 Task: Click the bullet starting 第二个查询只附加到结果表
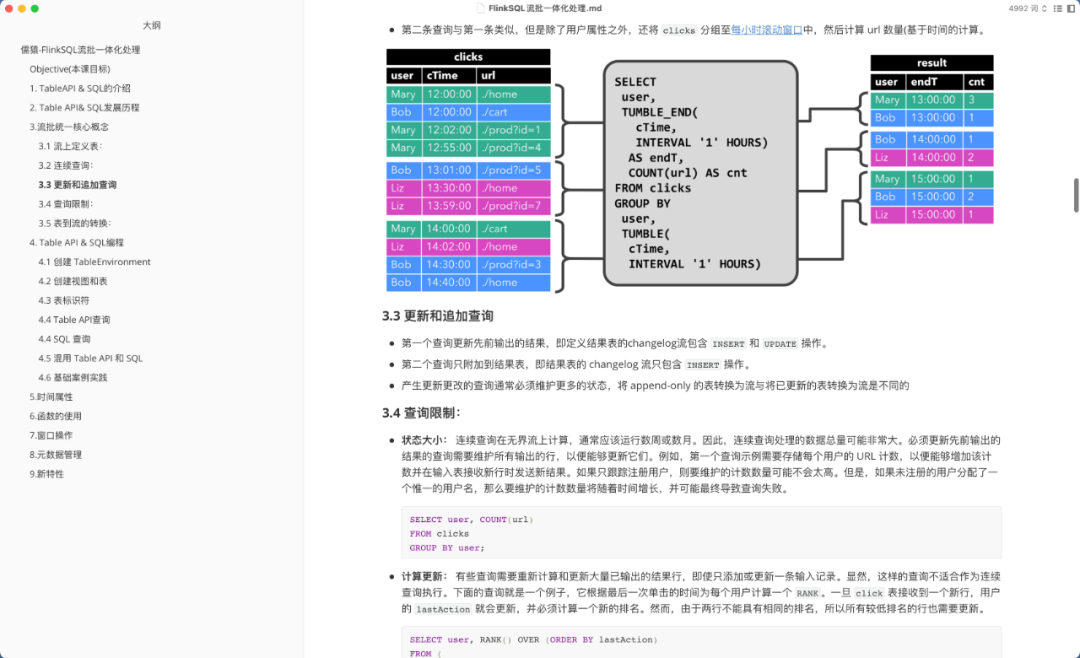[x=576, y=364]
